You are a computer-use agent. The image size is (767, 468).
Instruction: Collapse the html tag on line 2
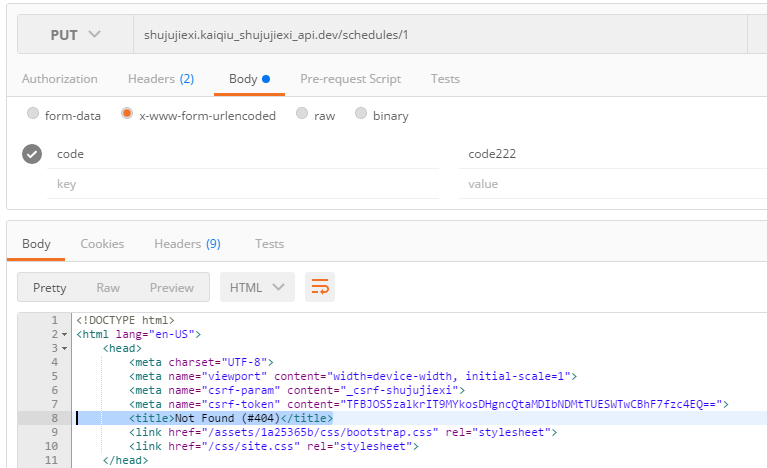point(64,334)
